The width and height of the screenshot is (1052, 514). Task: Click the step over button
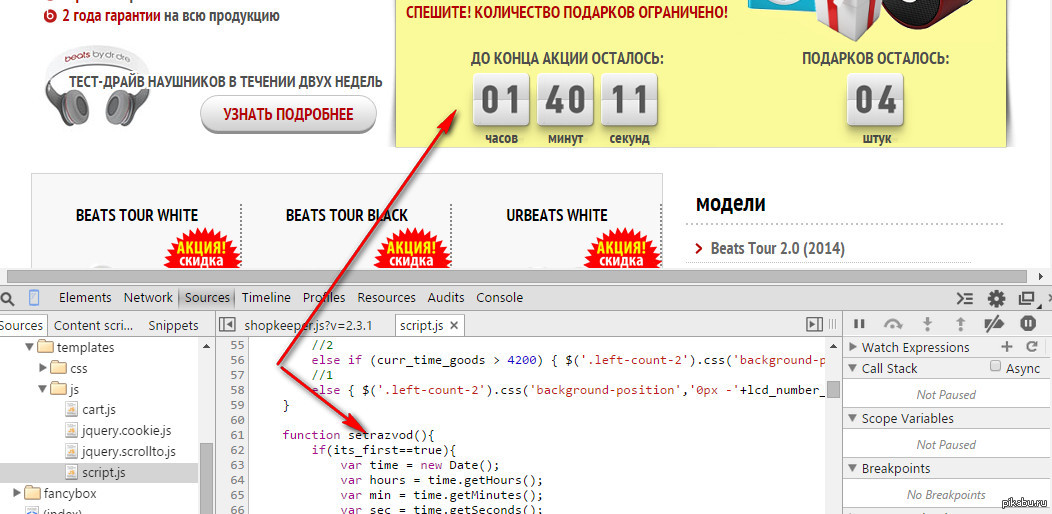pyautogui.click(x=893, y=324)
